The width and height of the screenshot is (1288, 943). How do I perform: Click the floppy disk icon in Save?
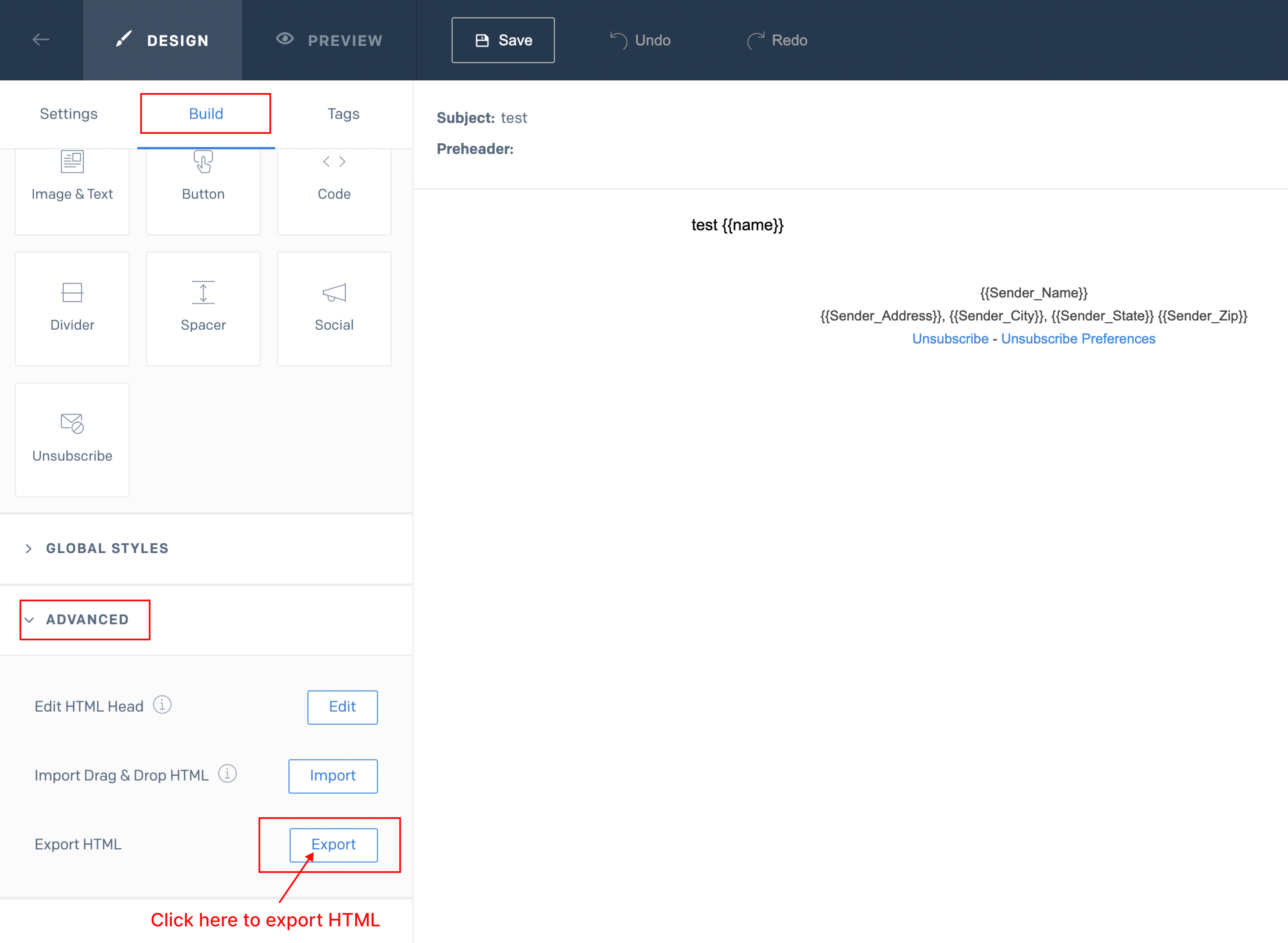pos(482,40)
